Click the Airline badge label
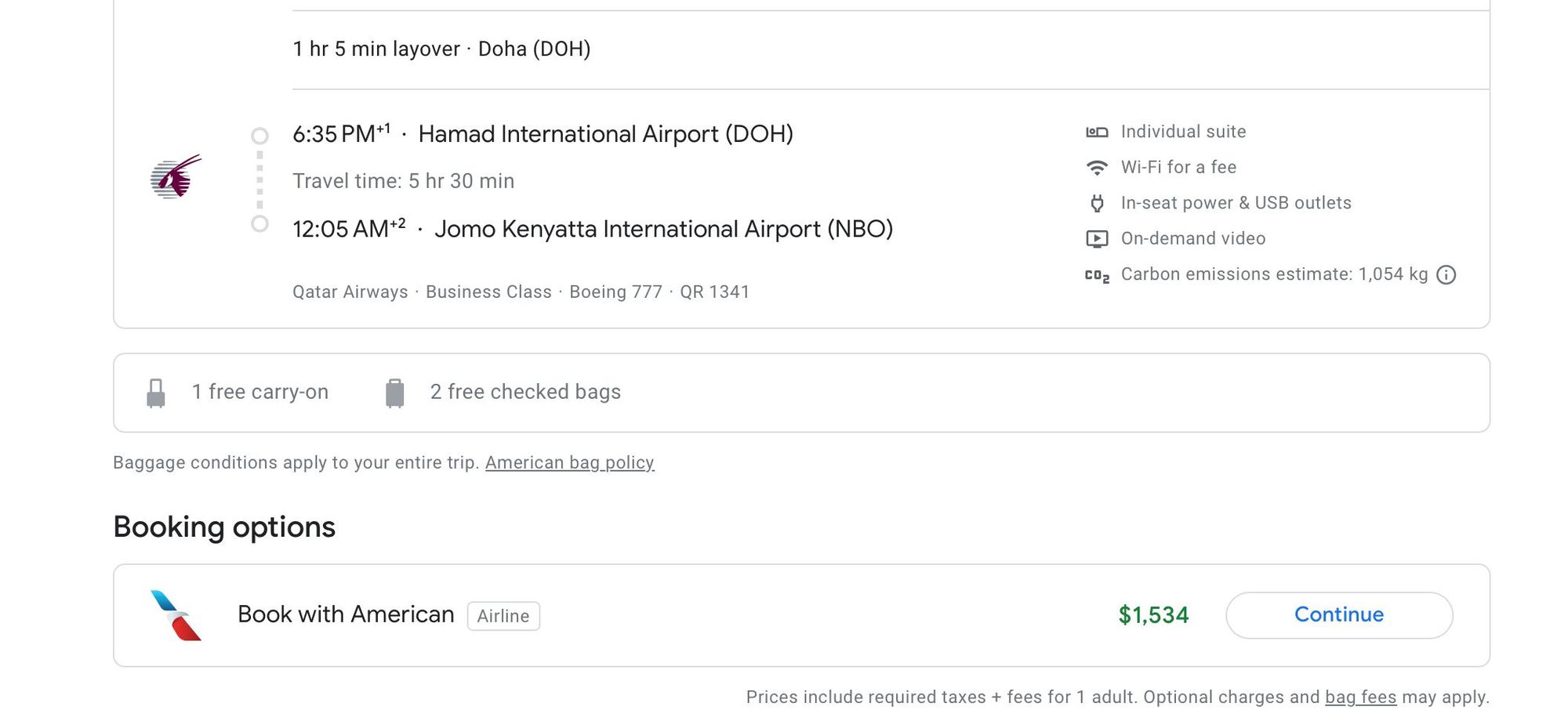Screen dimensions: 1568x721 503,616
